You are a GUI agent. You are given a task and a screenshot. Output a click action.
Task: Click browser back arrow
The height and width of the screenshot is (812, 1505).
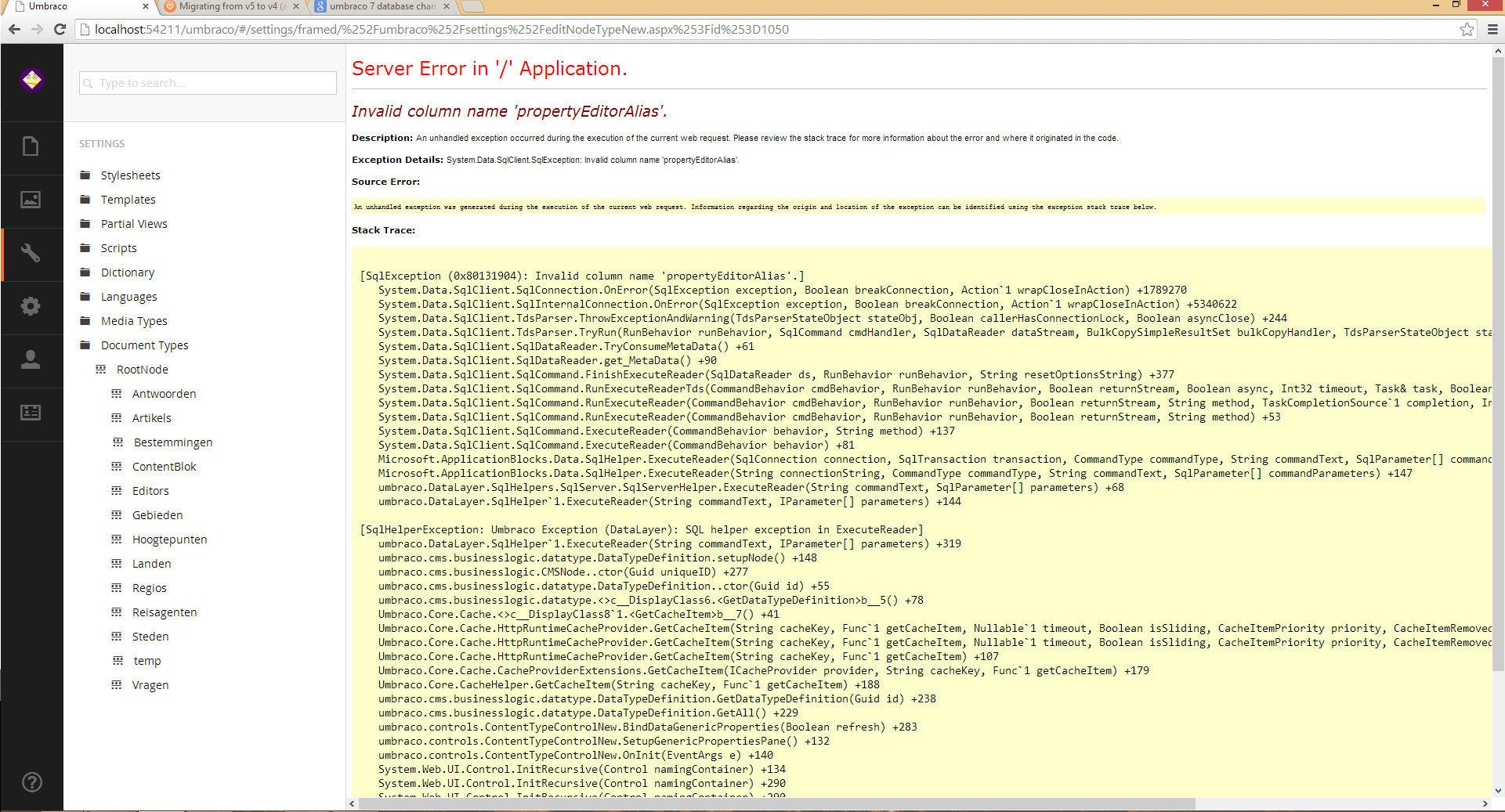(x=14, y=29)
